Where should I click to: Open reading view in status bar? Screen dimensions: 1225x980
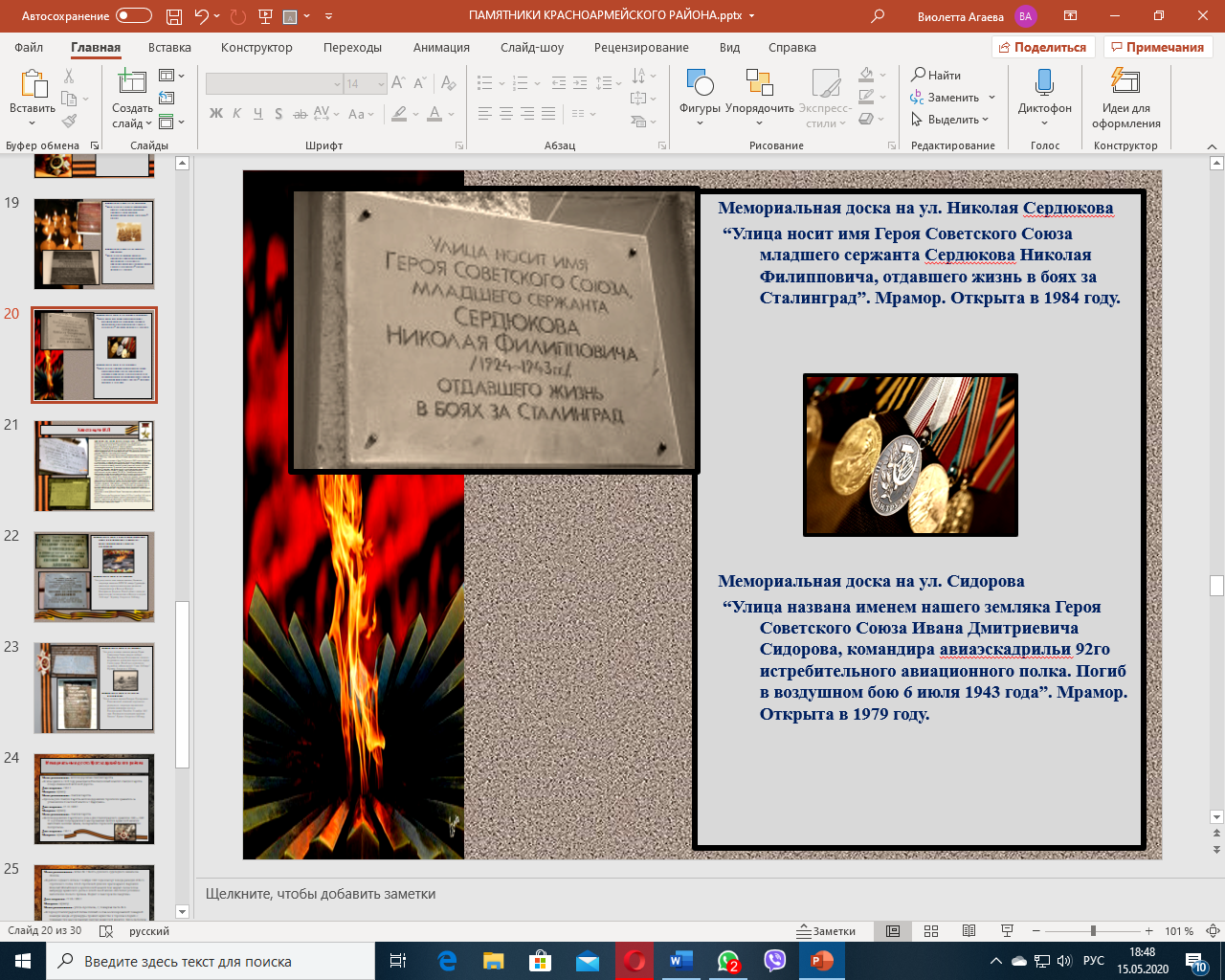tap(969, 931)
